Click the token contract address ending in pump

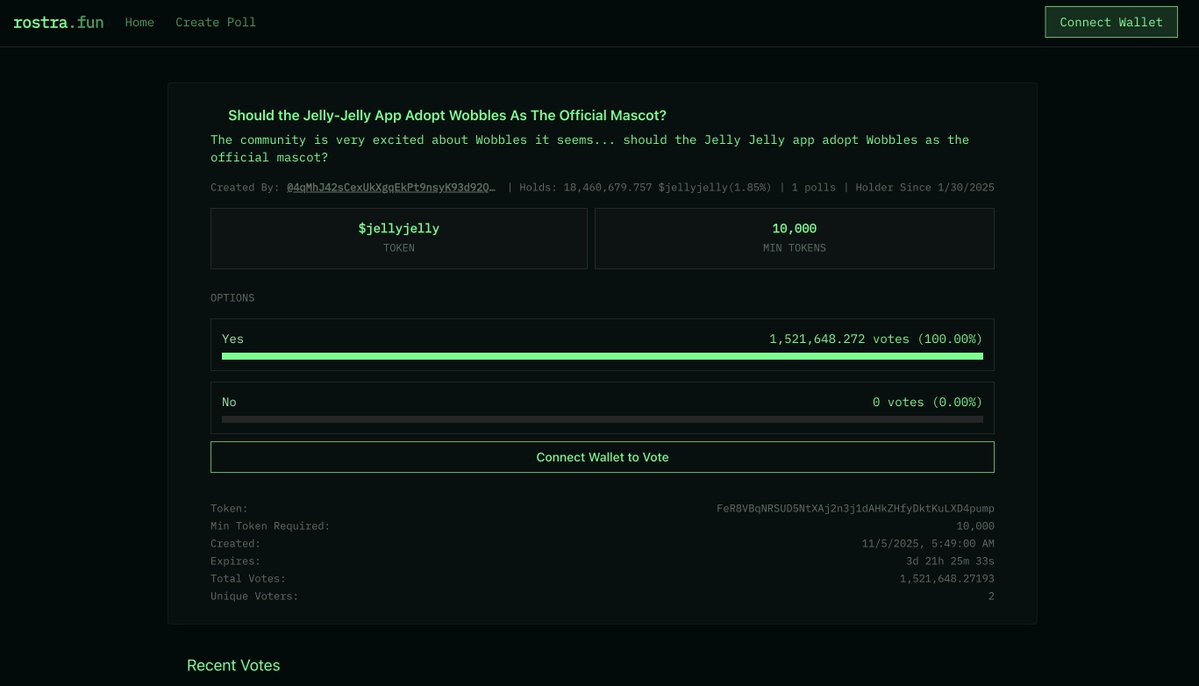[855, 508]
